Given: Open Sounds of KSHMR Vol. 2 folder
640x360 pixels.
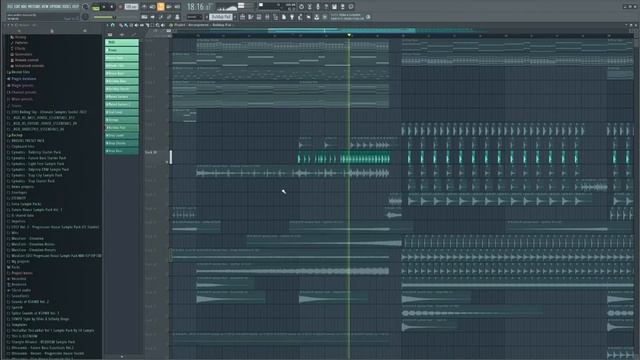Looking at the screenshot, I should point(30,302).
